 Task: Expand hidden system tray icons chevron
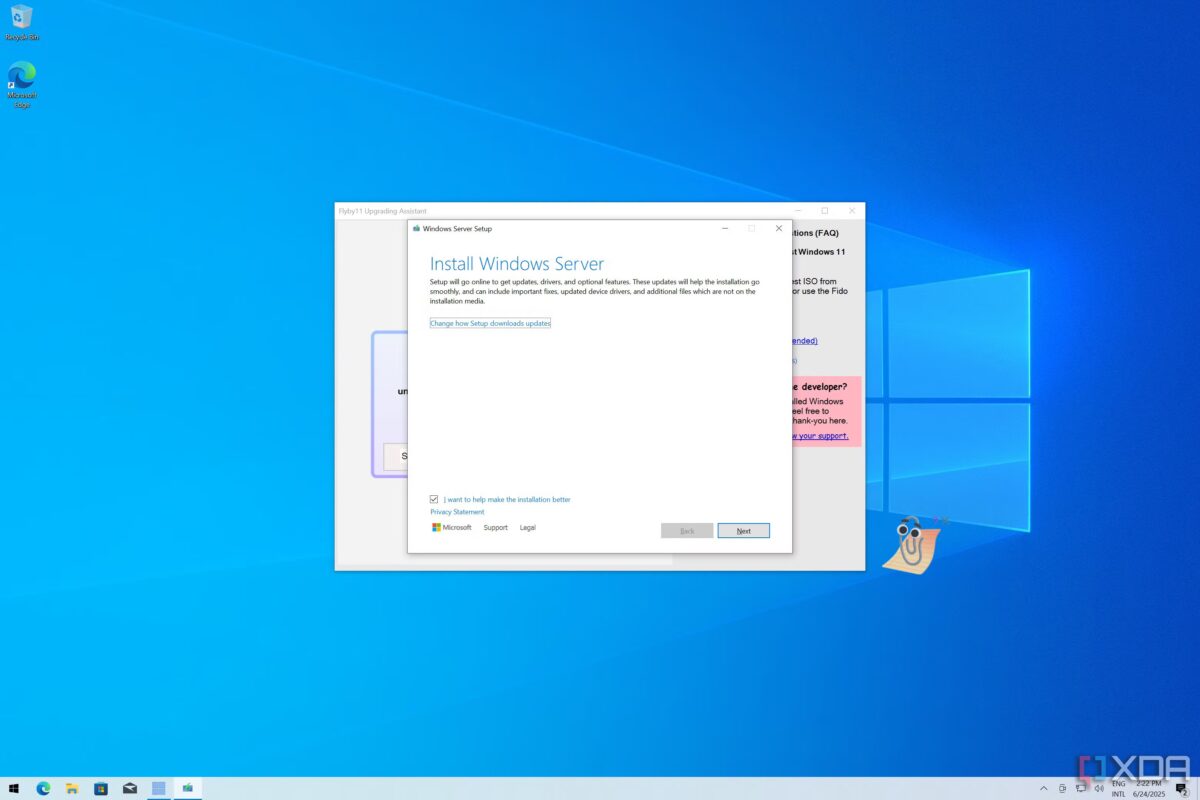pos(1043,788)
